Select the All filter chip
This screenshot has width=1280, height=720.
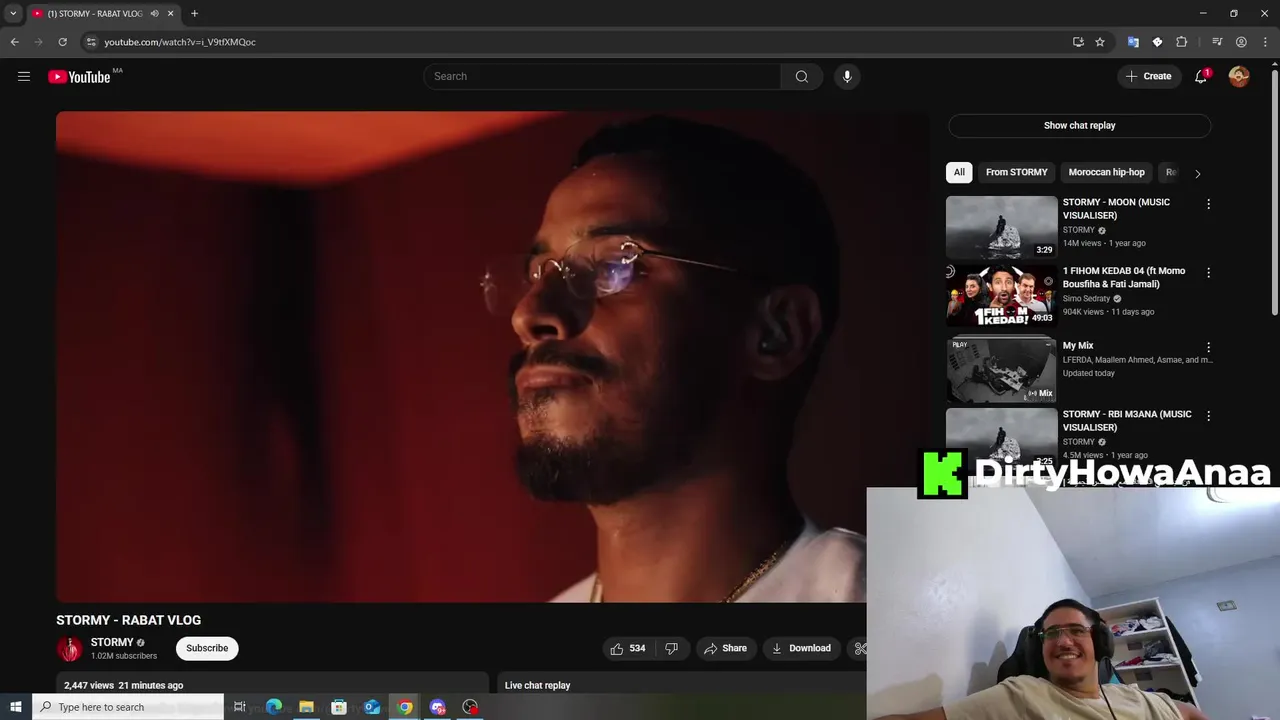pyautogui.click(x=959, y=172)
